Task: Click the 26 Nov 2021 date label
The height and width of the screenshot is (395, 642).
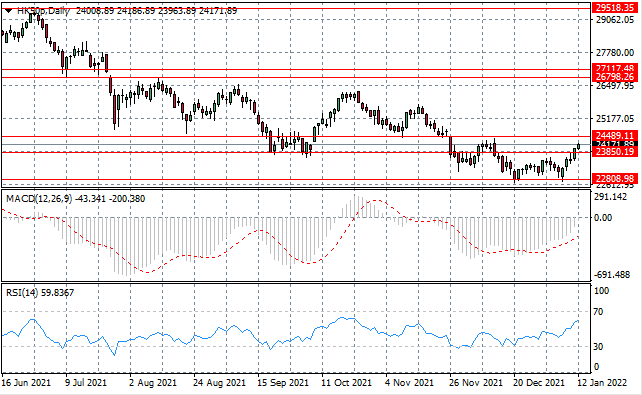Action: click(476, 383)
